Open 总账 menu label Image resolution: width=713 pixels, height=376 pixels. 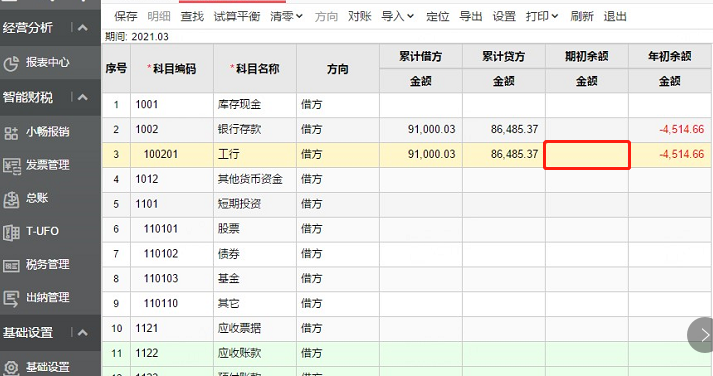click(x=37, y=198)
